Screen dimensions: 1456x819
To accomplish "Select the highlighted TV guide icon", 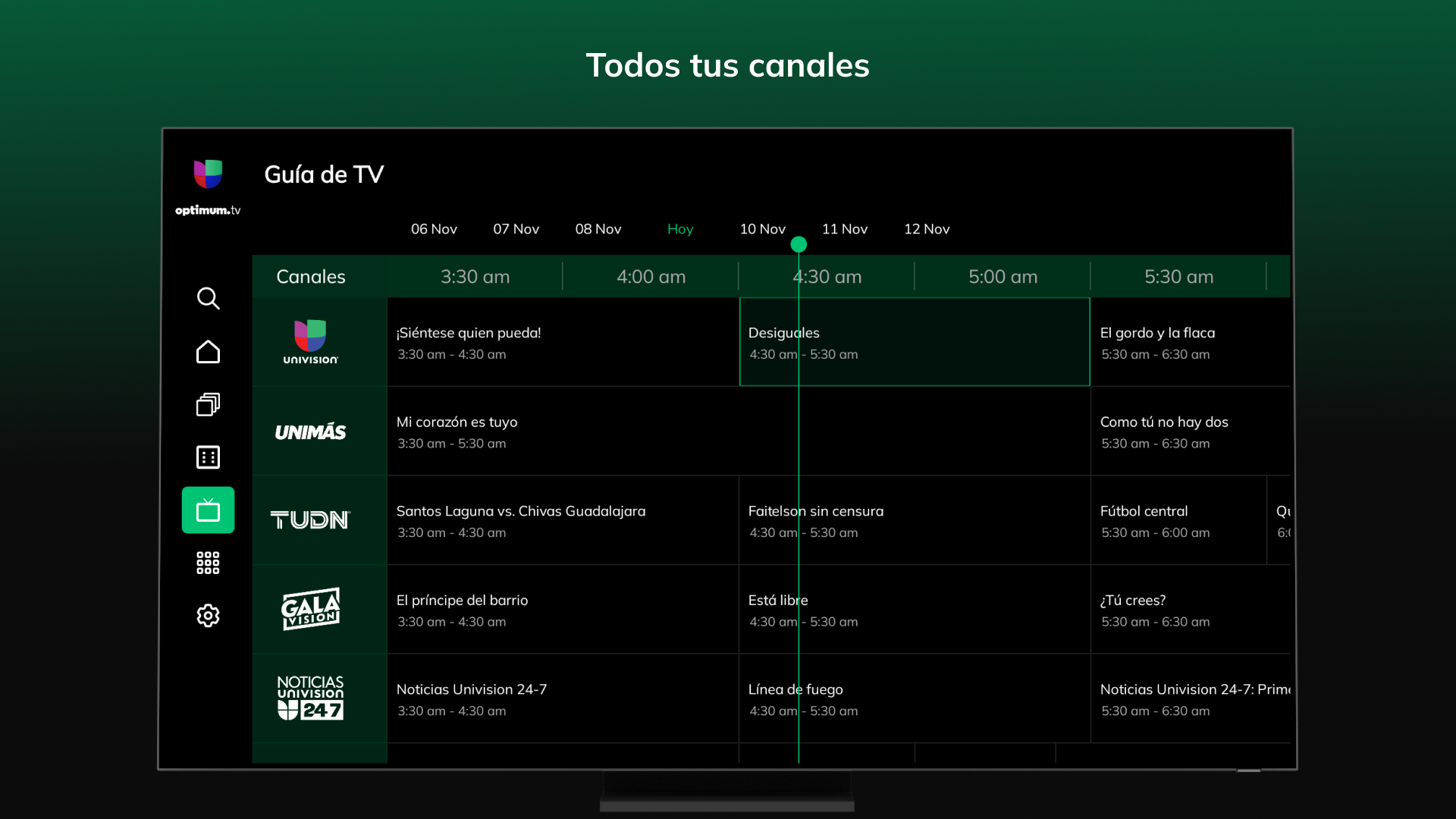I will 208,510.
